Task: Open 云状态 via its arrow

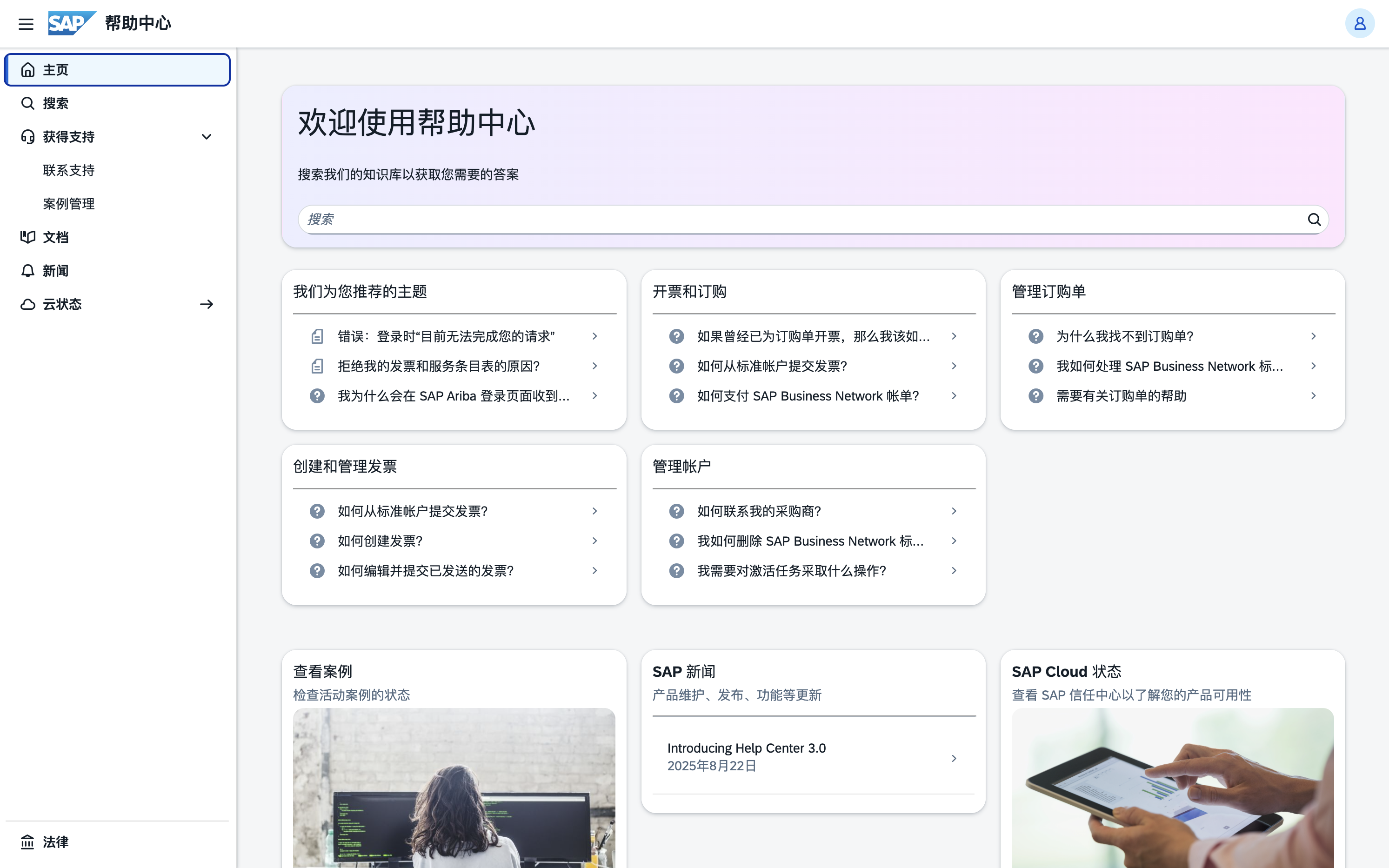Action: pyautogui.click(x=207, y=304)
